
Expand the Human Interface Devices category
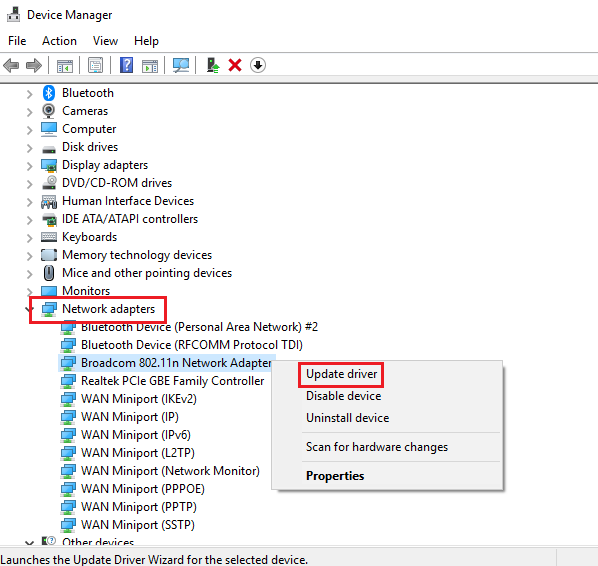[29, 201]
